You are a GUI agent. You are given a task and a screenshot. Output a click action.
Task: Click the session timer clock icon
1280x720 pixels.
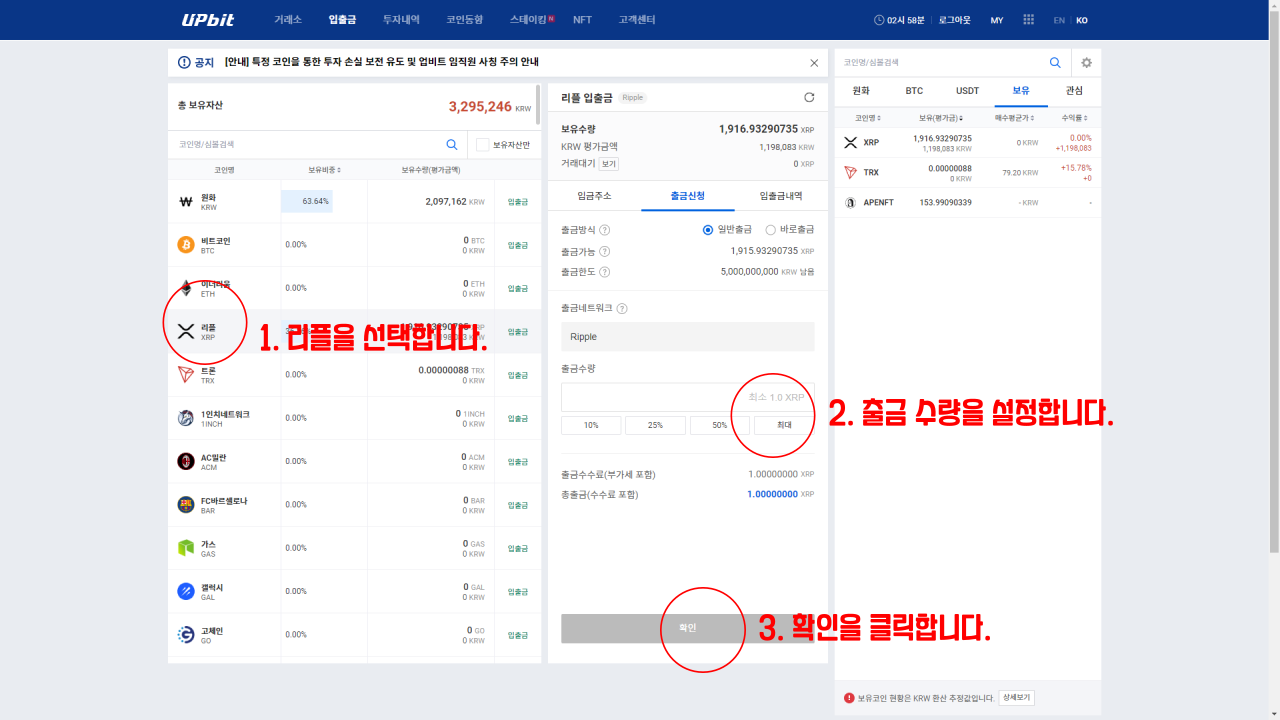(879, 20)
